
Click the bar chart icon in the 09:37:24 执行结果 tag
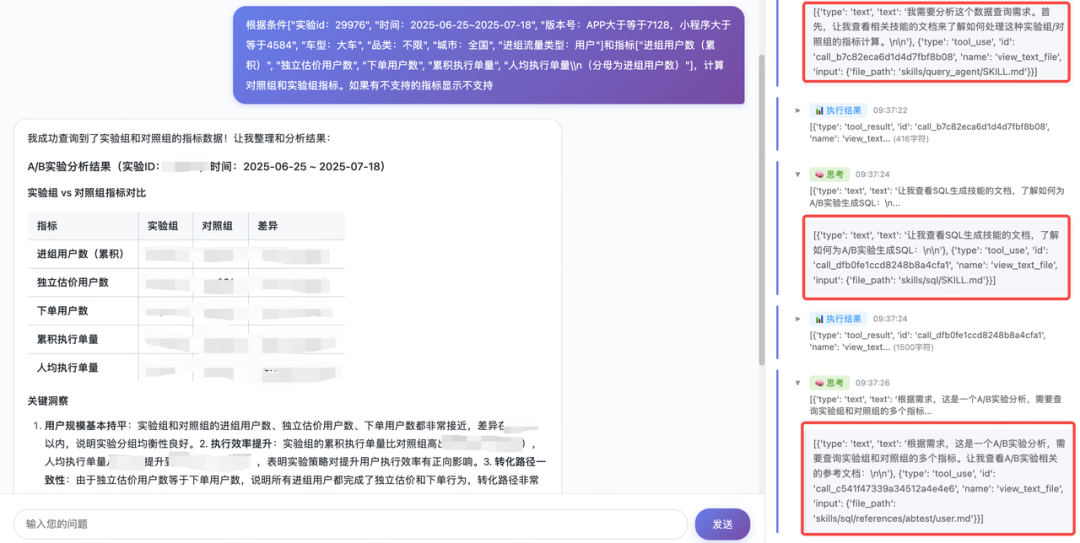point(819,319)
